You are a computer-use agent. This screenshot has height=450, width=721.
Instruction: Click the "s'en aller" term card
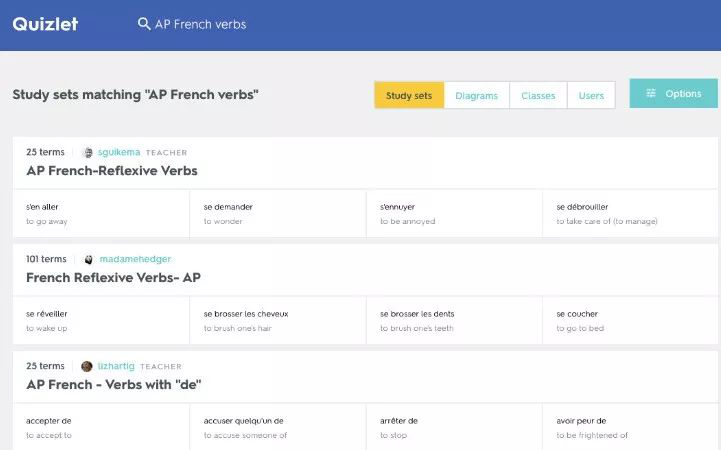pyautogui.click(x=101, y=213)
